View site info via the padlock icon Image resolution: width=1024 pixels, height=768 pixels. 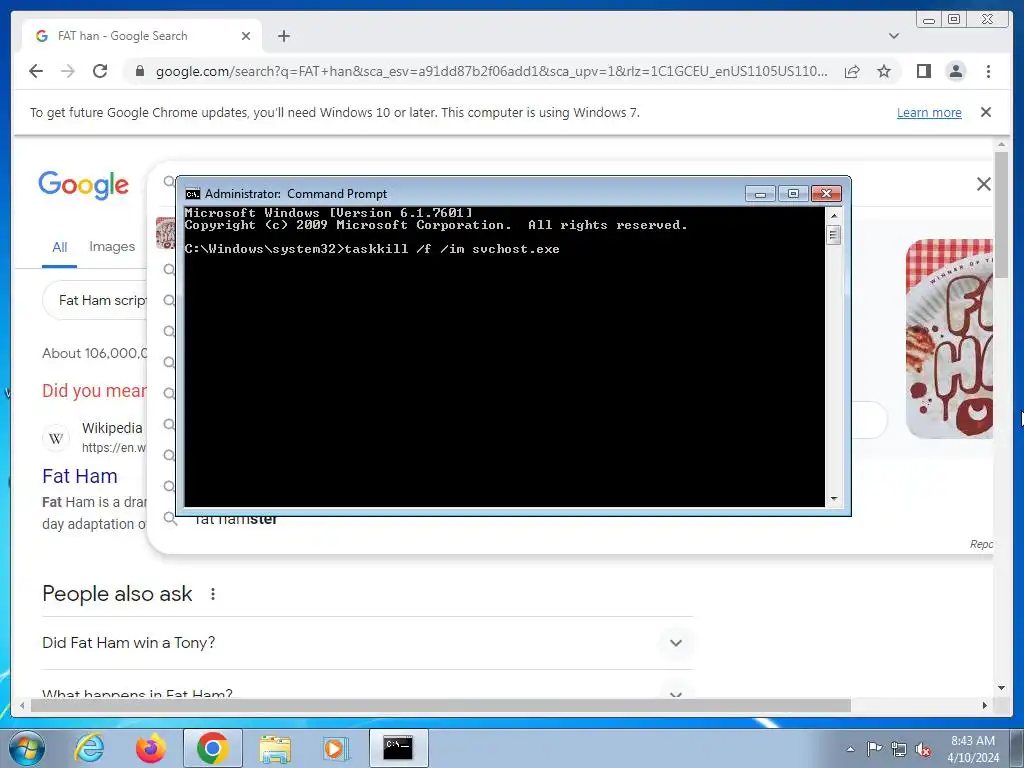click(139, 71)
